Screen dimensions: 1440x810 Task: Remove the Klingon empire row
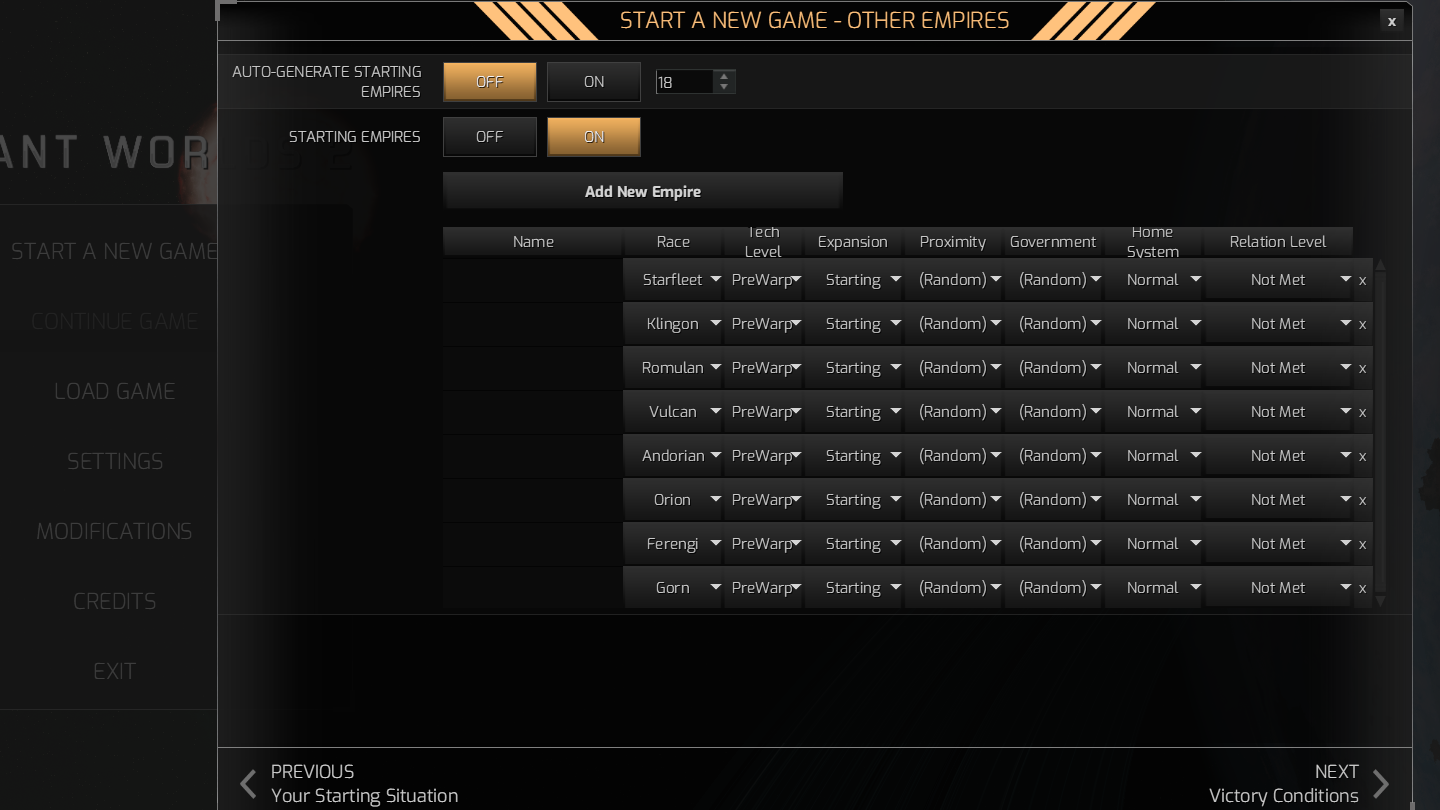(x=1362, y=324)
